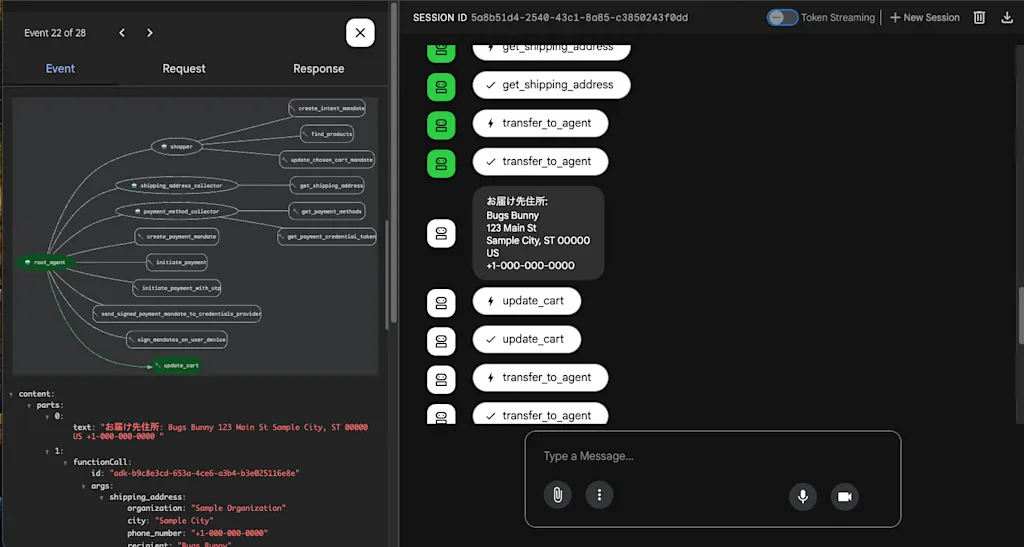Click the highlighted update_cart graph node
Viewport: 1024px width, 547px height.
(177, 366)
